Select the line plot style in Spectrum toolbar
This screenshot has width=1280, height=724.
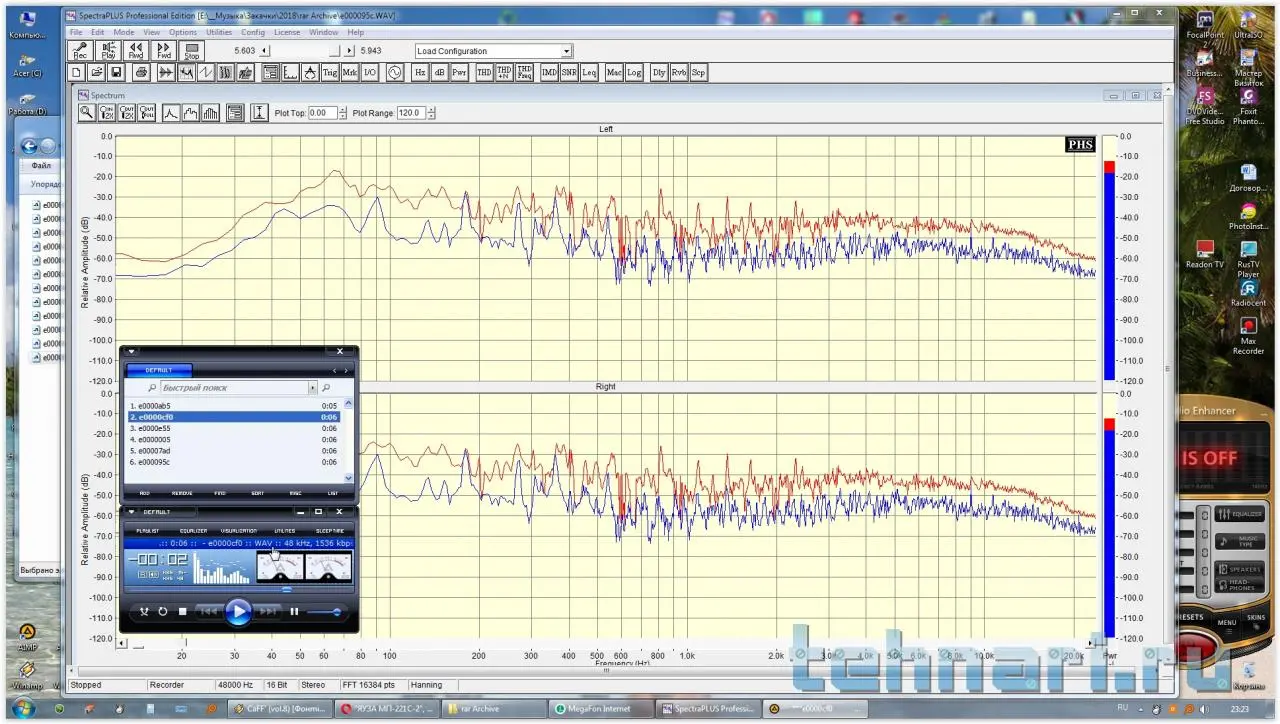[171, 113]
